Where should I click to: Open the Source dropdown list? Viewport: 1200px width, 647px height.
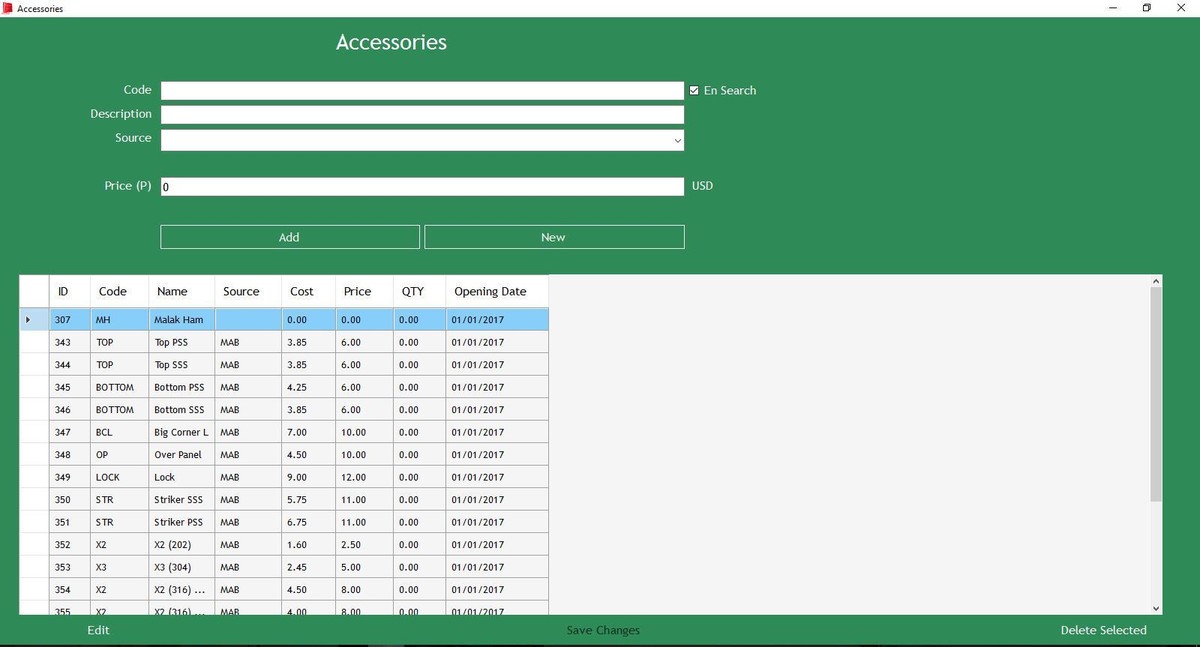(x=677, y=141)
